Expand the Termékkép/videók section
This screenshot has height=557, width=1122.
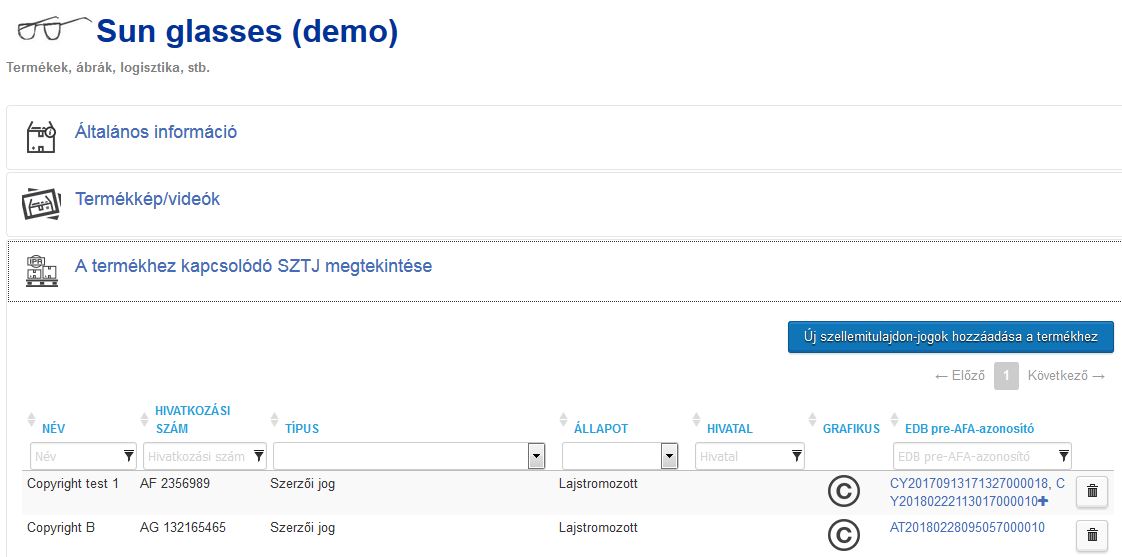pyautogui.click(x=147, y=199)
